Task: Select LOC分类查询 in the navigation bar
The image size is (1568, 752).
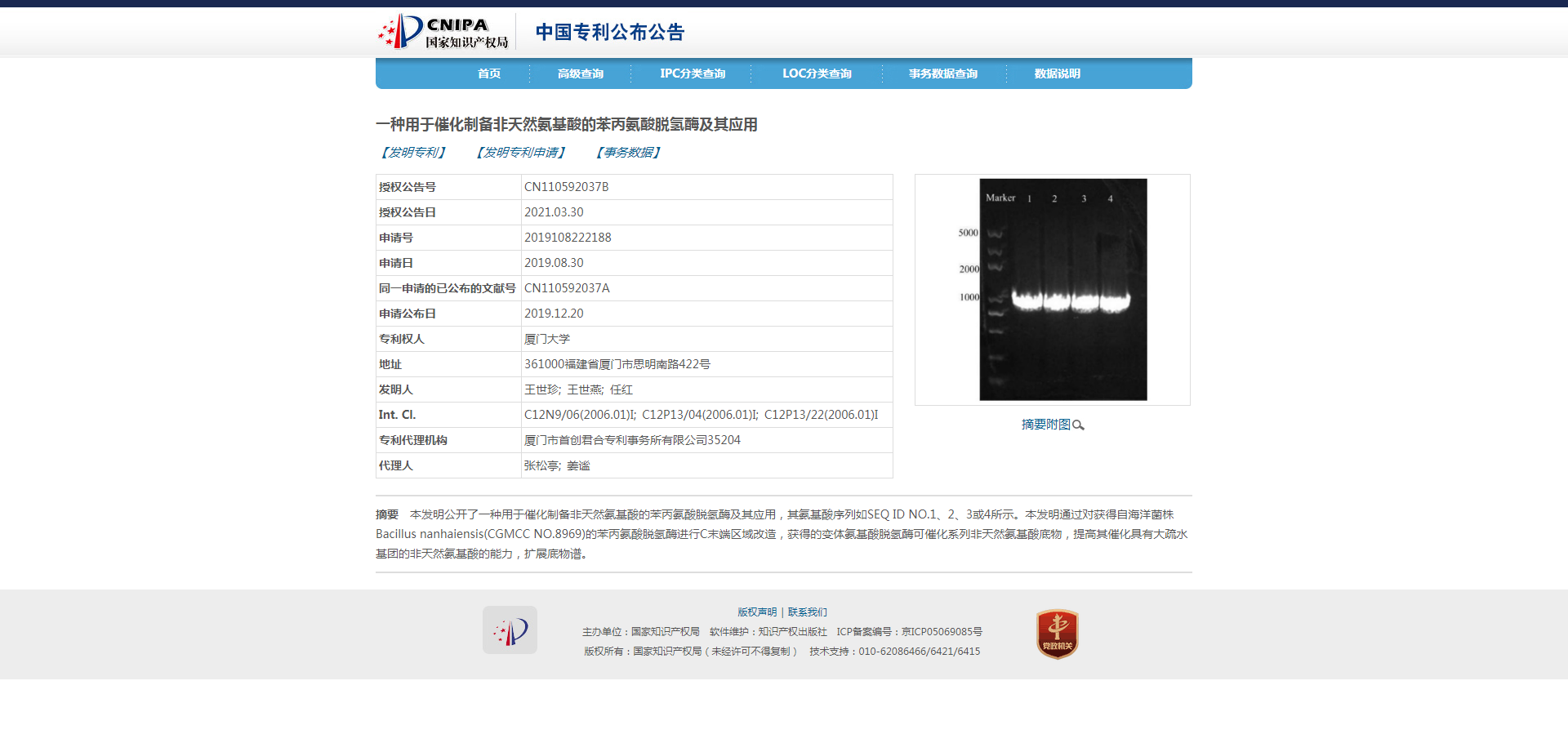Action: click(x=816, y=73)
